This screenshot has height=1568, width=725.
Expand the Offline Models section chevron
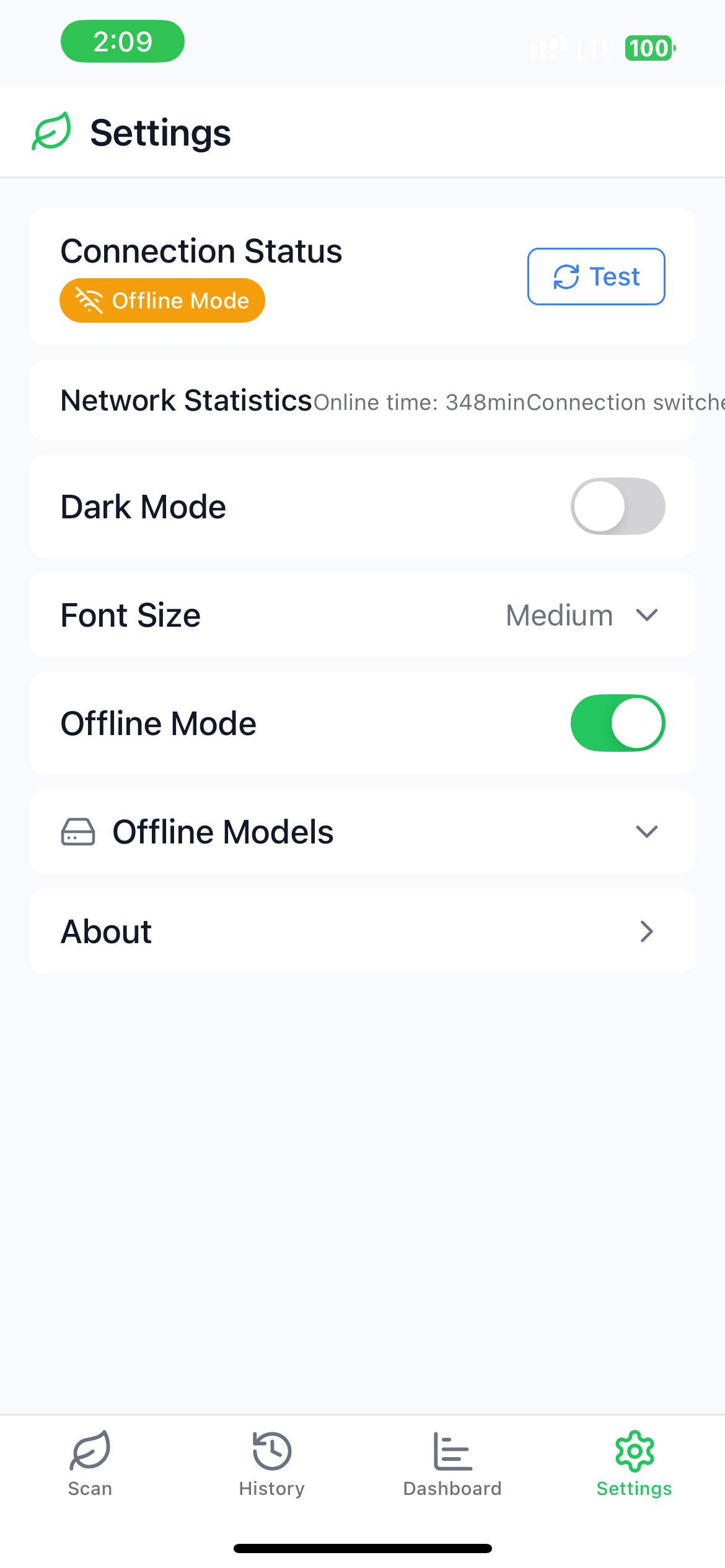click(646, 832)
